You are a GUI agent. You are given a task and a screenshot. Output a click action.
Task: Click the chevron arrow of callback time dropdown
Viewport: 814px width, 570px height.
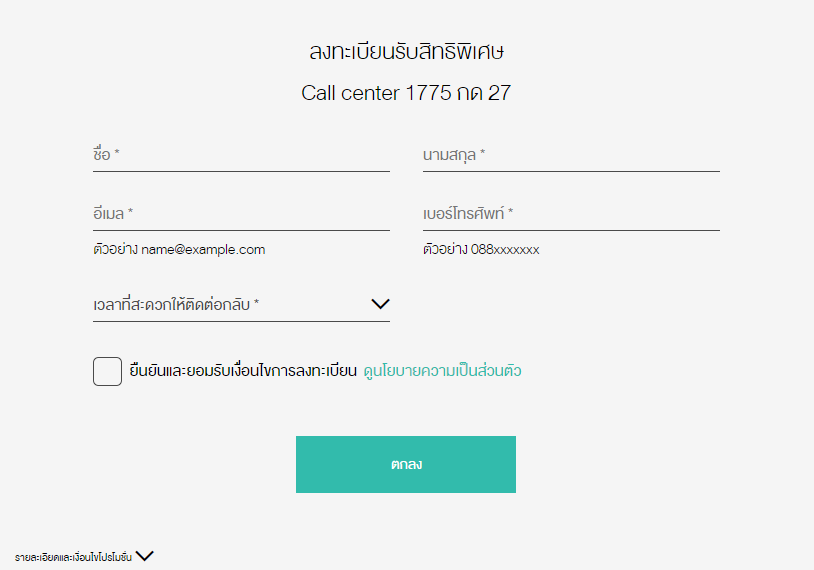pos(381,304)
